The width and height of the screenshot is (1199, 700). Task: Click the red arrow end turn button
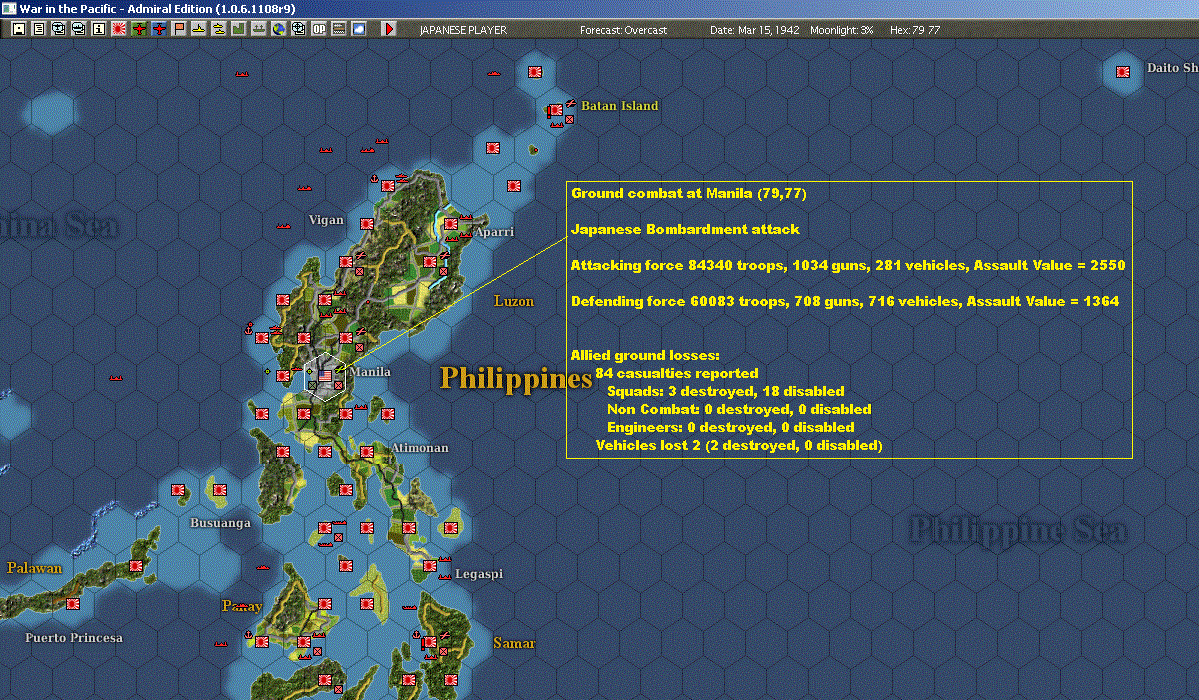[x=388, y=29]
